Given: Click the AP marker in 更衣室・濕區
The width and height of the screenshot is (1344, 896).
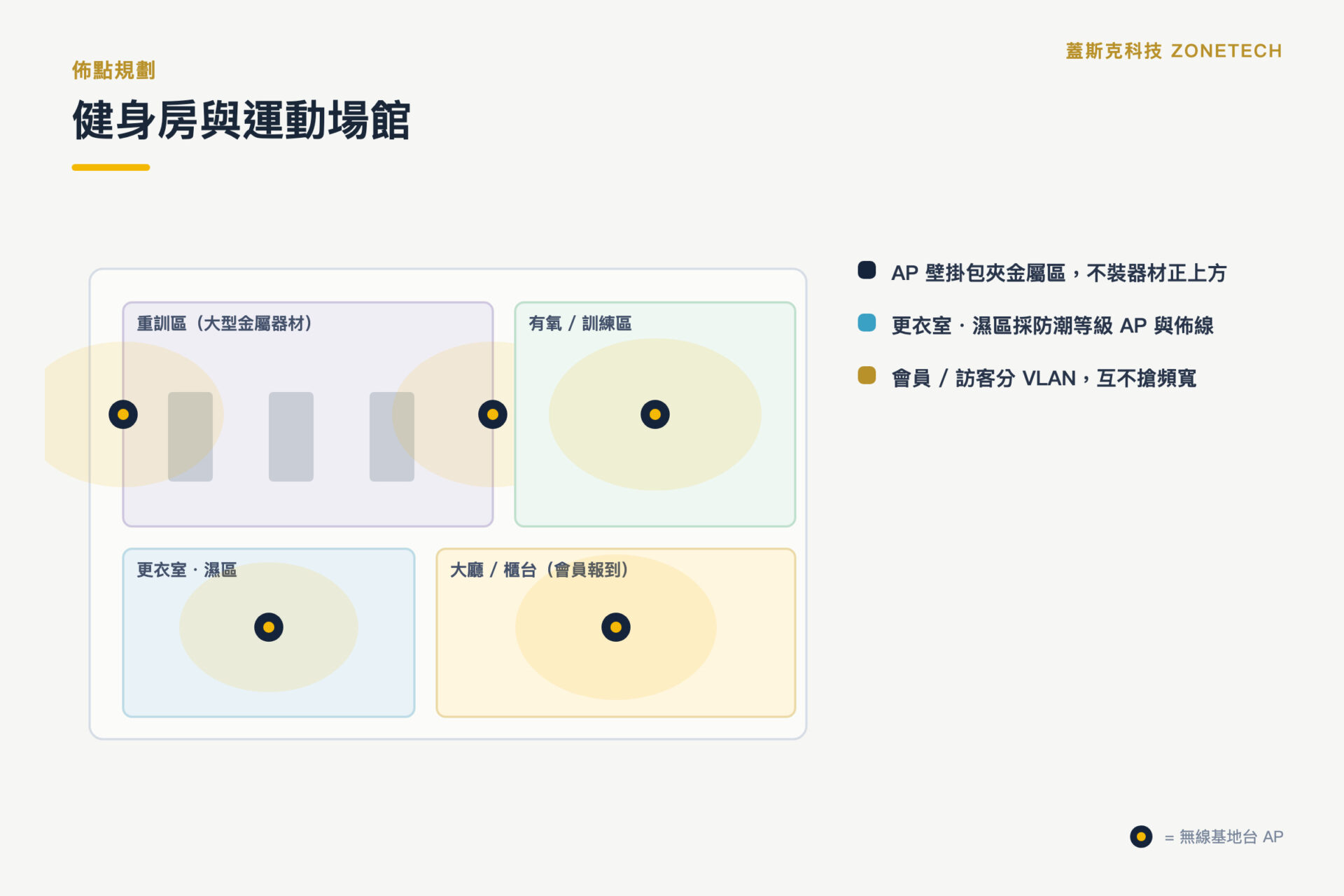Looking at the screenshot, I should point(269,627).
